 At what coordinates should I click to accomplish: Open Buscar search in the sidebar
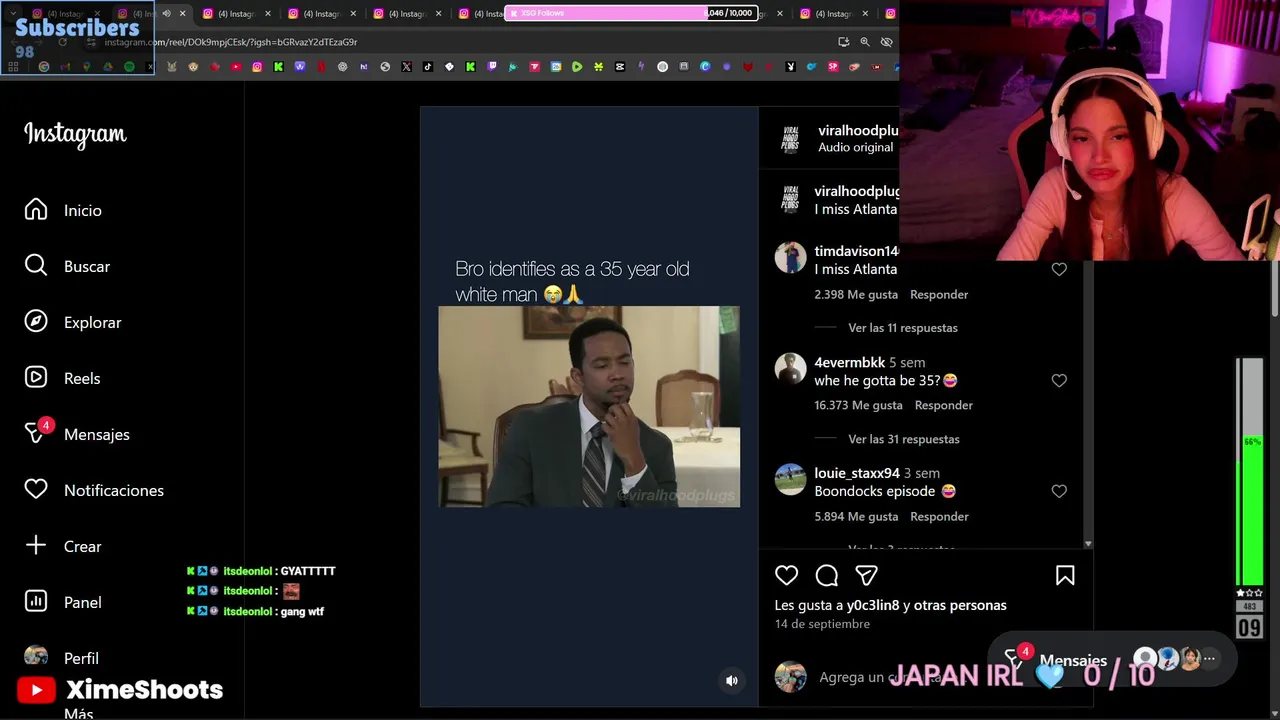tap(68, 266)
